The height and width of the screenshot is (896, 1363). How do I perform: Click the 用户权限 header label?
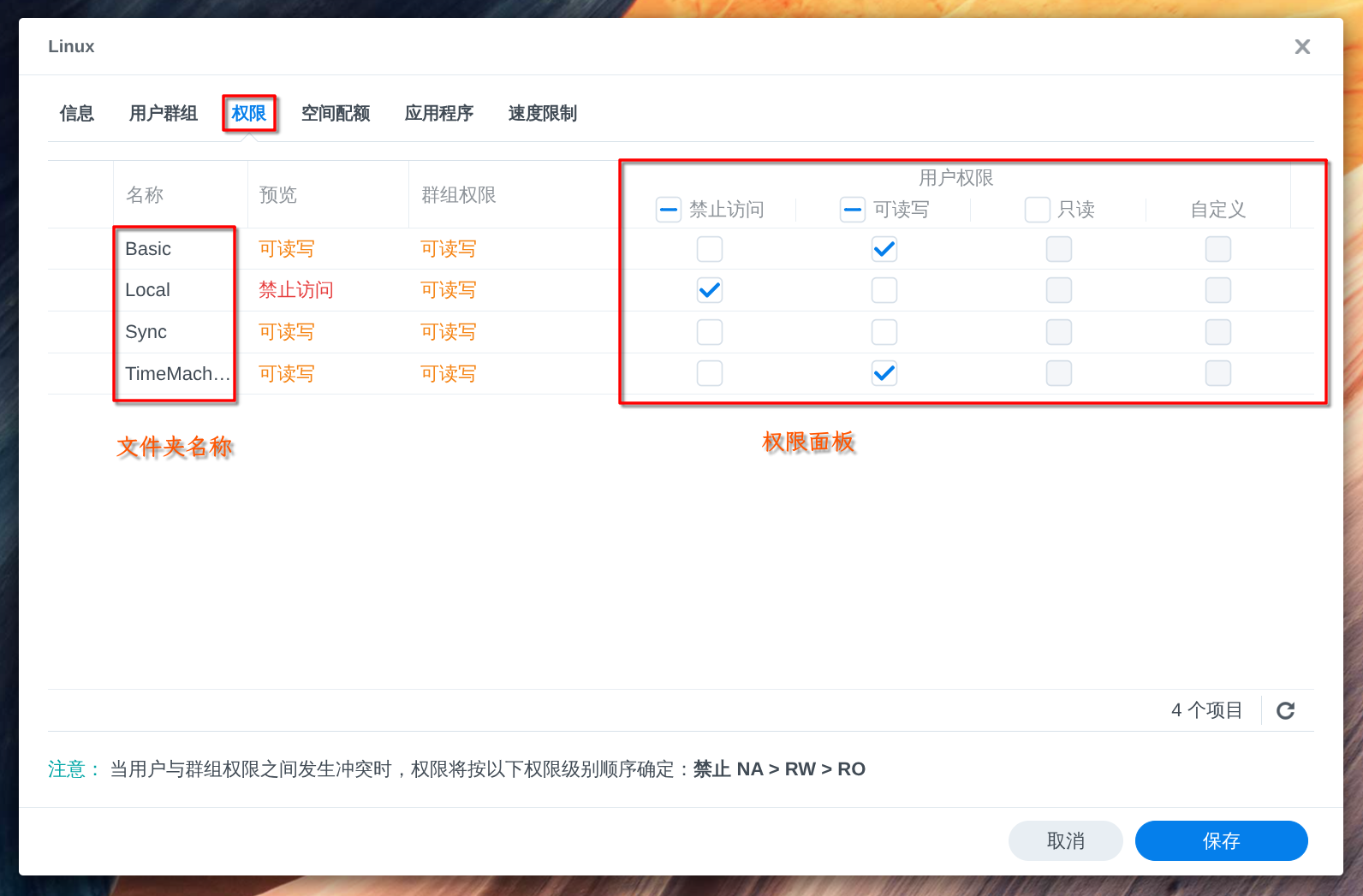[956, 178]
